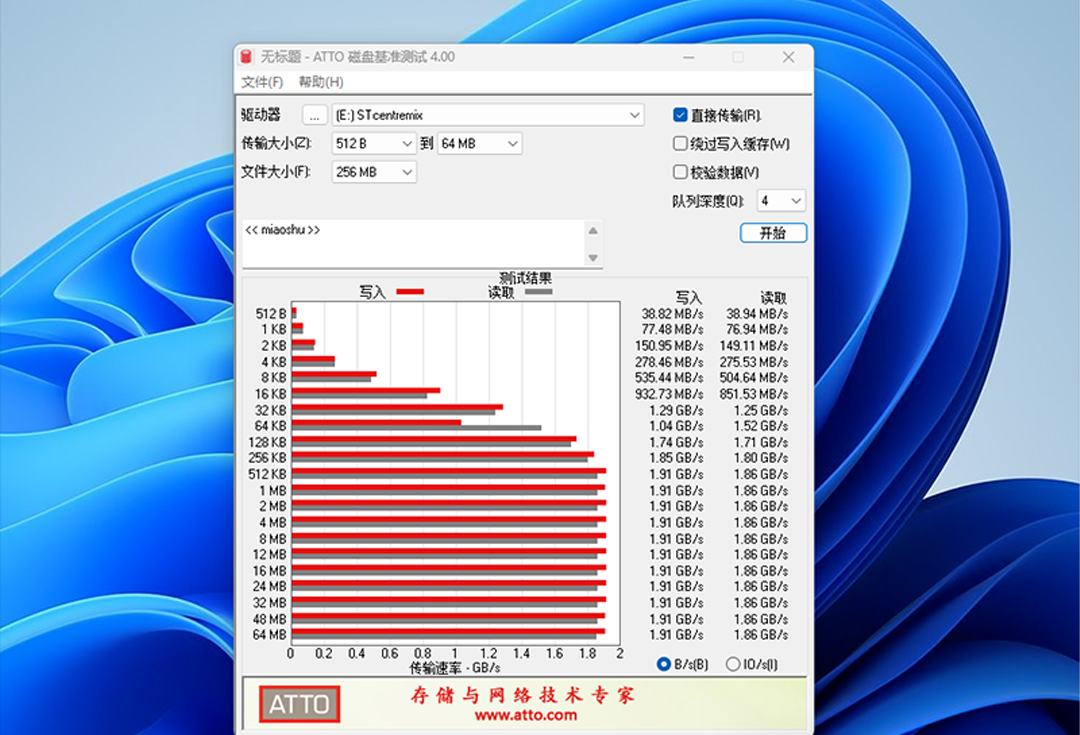1080x735 pixels.
Task: Click the 开始 button to start the test
Action: pos(773,233)
